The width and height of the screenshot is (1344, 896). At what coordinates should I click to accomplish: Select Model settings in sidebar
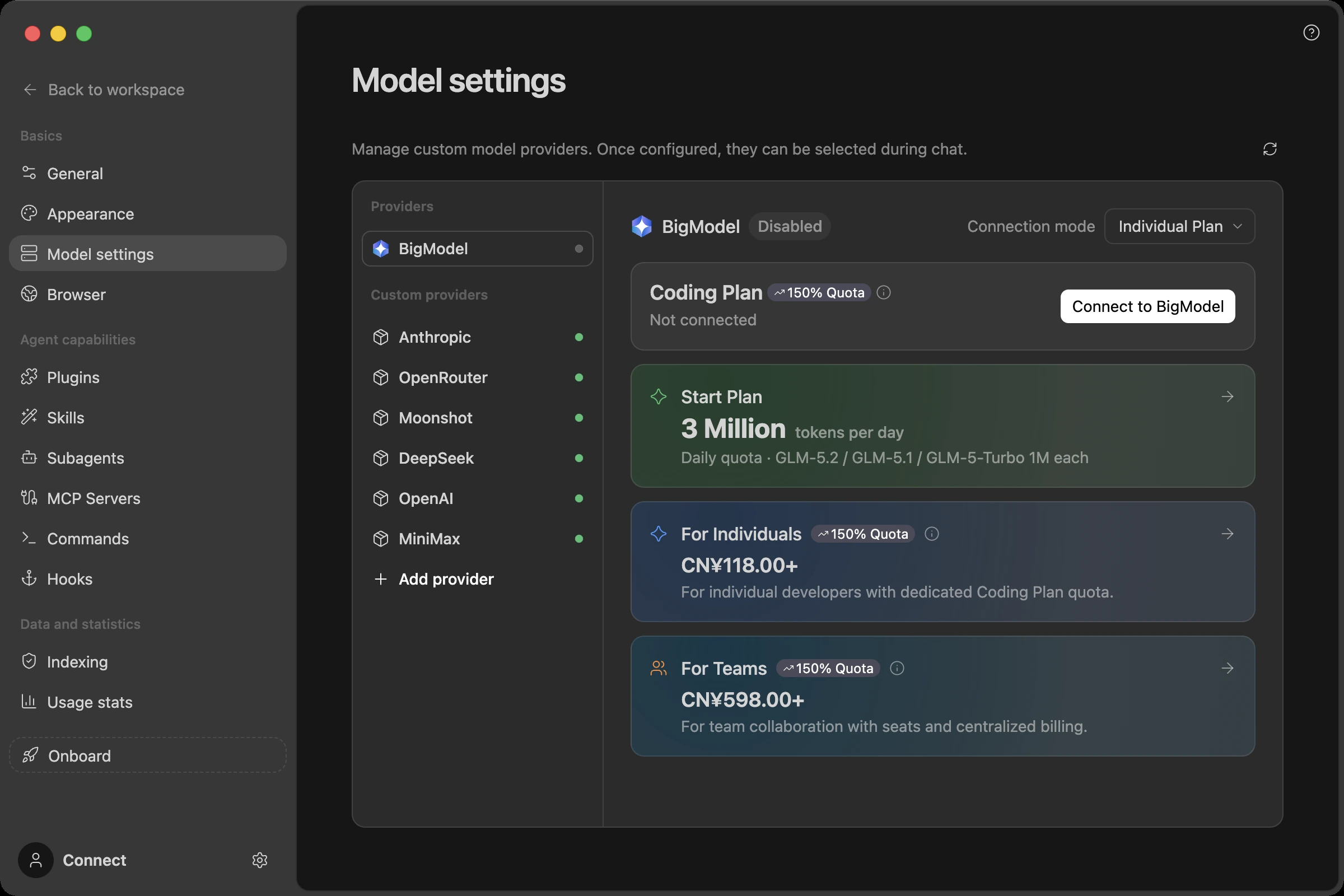coord(147,254)
